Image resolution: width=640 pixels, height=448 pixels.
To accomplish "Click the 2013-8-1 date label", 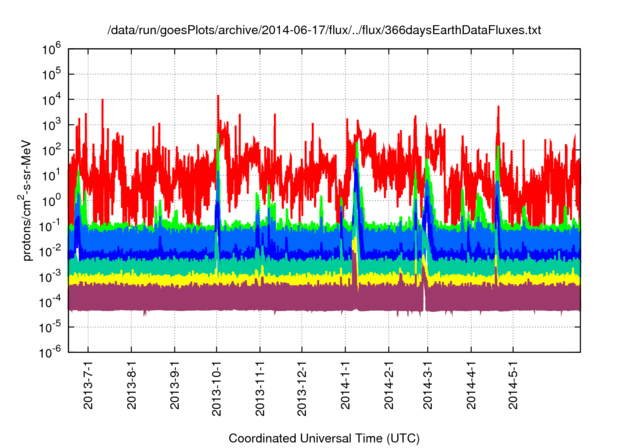I will click(x=131, y=385).
